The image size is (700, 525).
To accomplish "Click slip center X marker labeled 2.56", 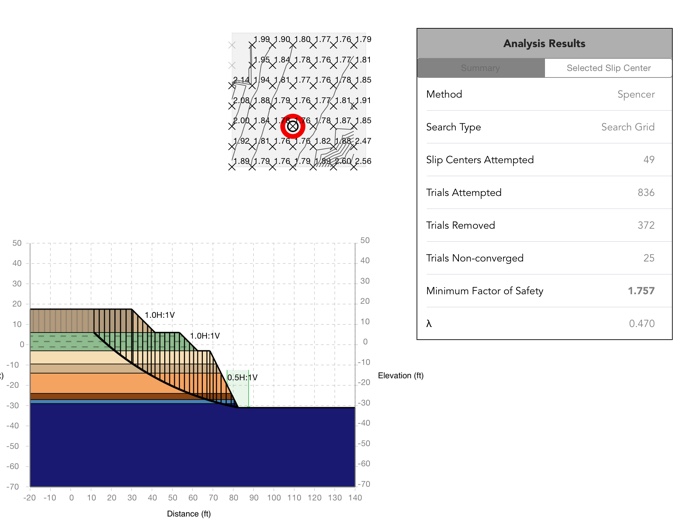I will point(354,167).
